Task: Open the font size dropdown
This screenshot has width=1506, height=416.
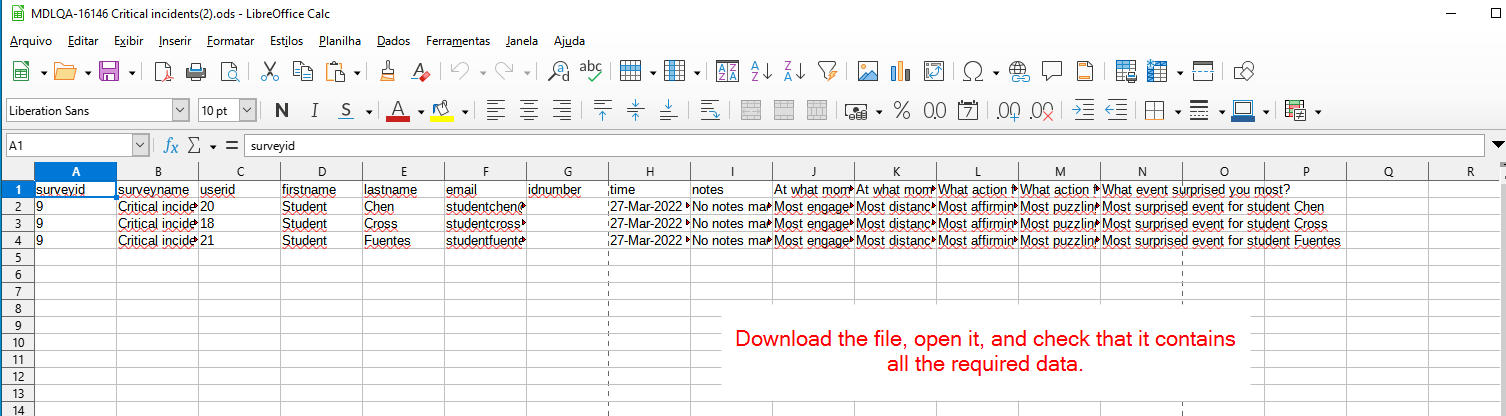Action: (x=247, y=110)
